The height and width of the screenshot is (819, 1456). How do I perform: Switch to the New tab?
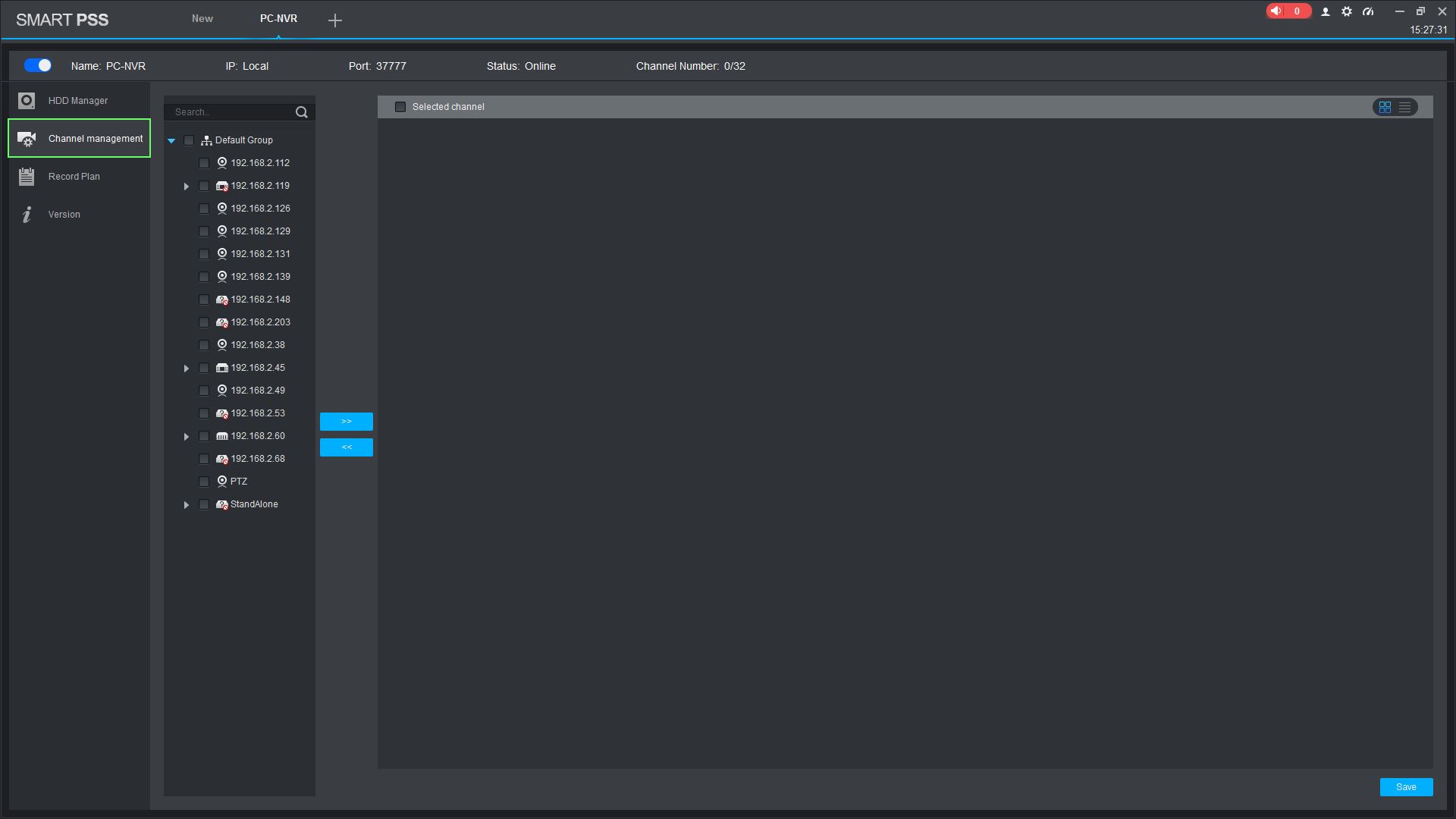(x=202, y=19)
